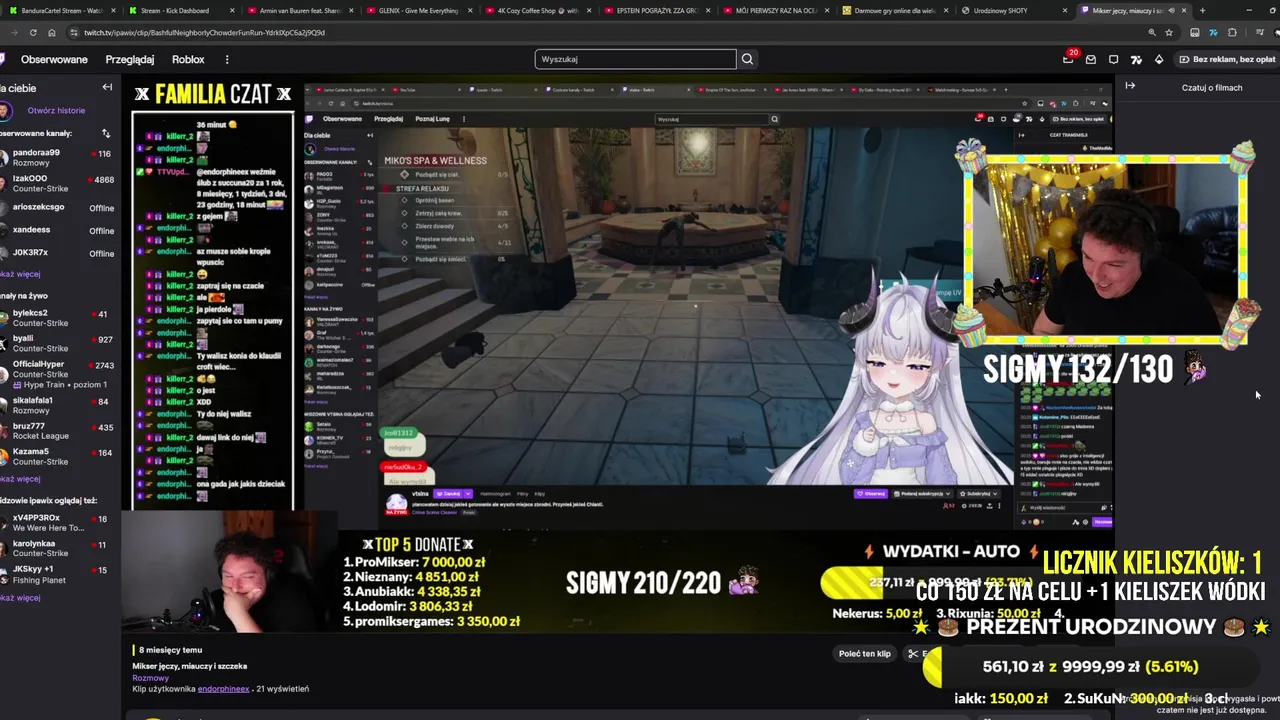Open the Obserwowane tab
1280x720 pixels.
[x=54, y=60]
